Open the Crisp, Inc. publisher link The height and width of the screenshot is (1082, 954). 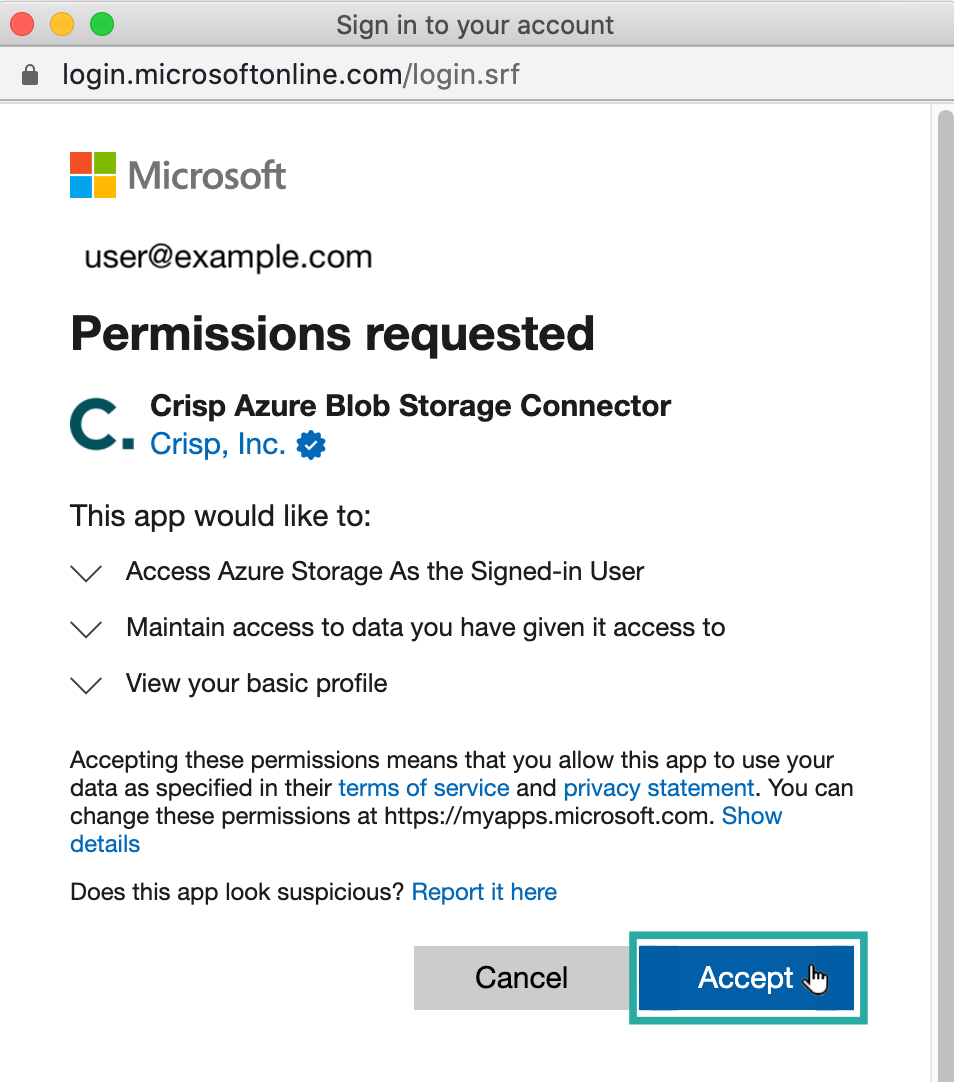pyautogui.click(x=218, y=444)
